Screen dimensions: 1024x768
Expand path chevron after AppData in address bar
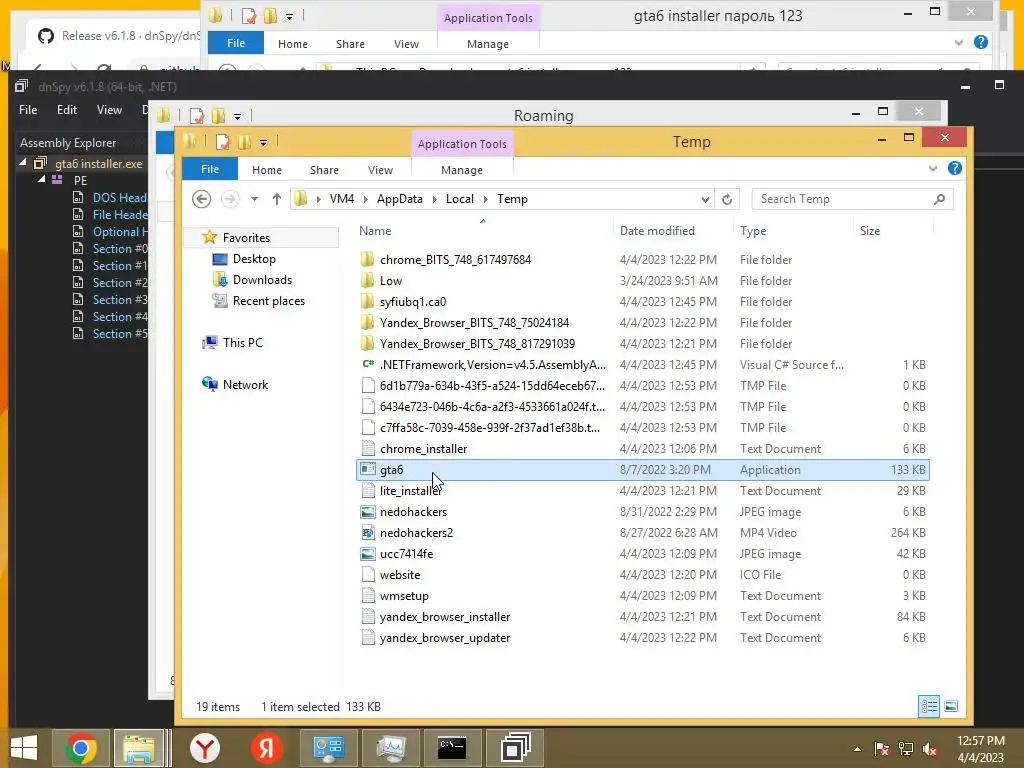[x=434, y=199]
